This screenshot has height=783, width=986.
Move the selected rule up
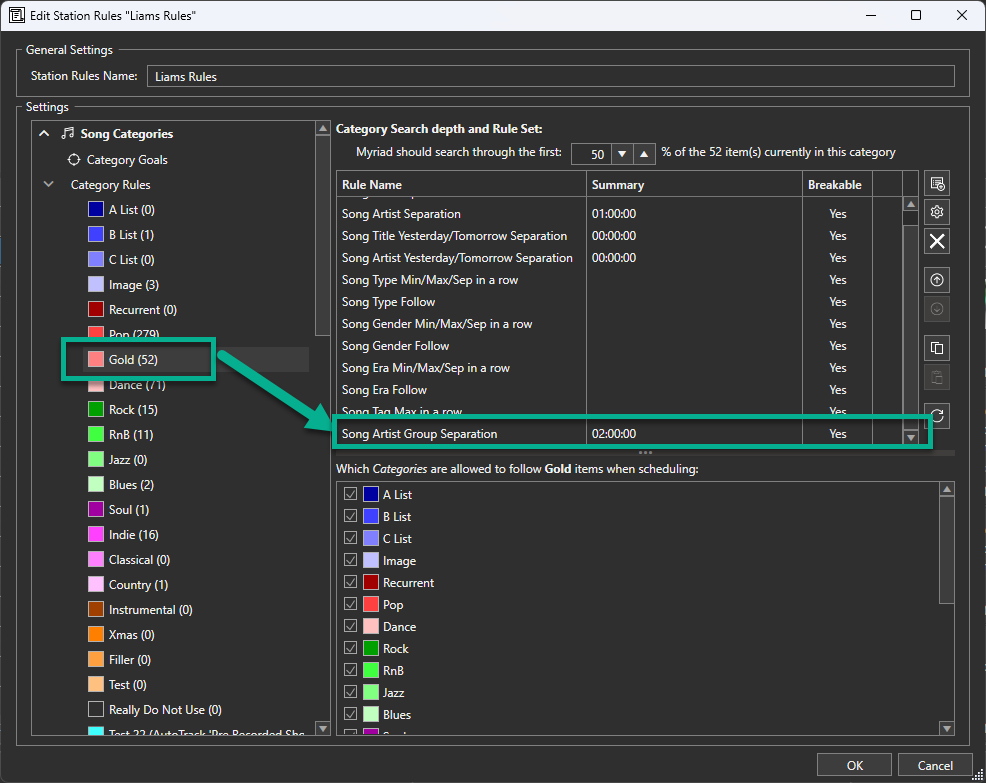(937, 280)
